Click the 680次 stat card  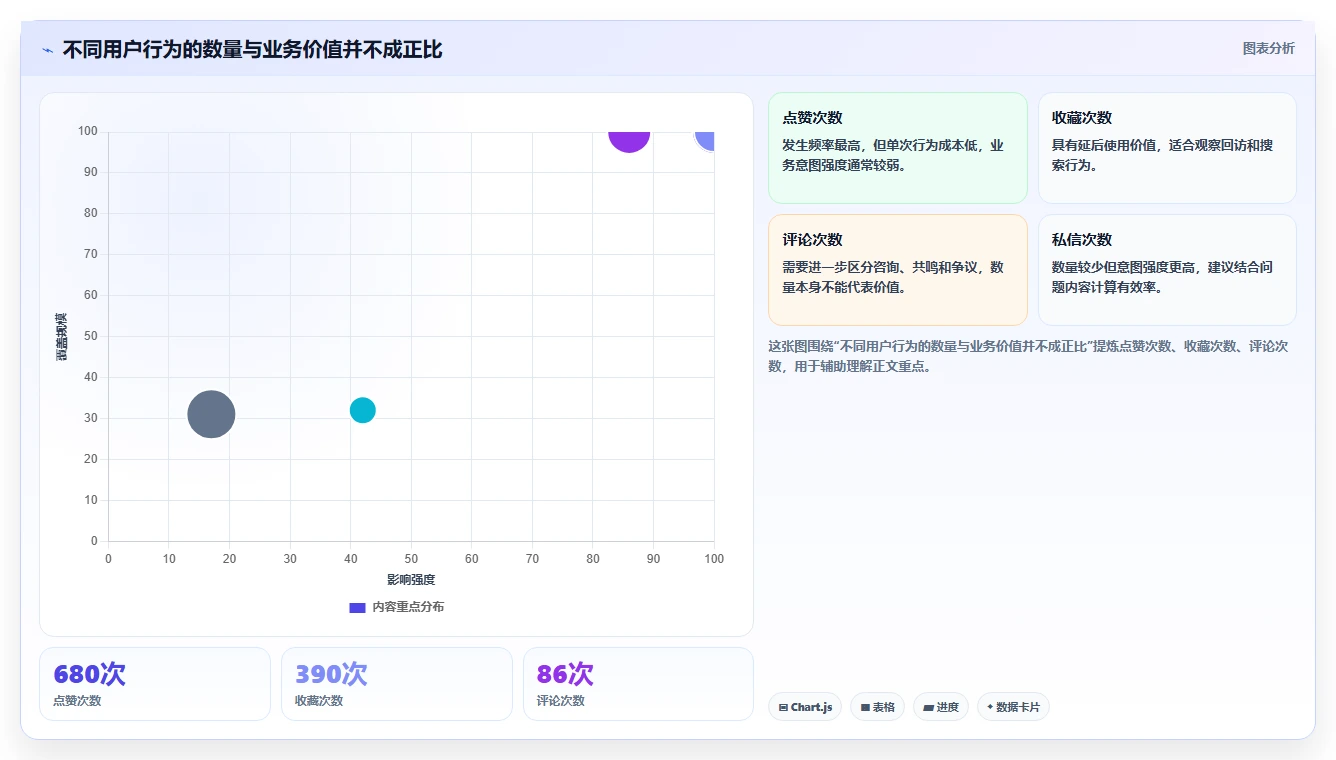[155, 684]
